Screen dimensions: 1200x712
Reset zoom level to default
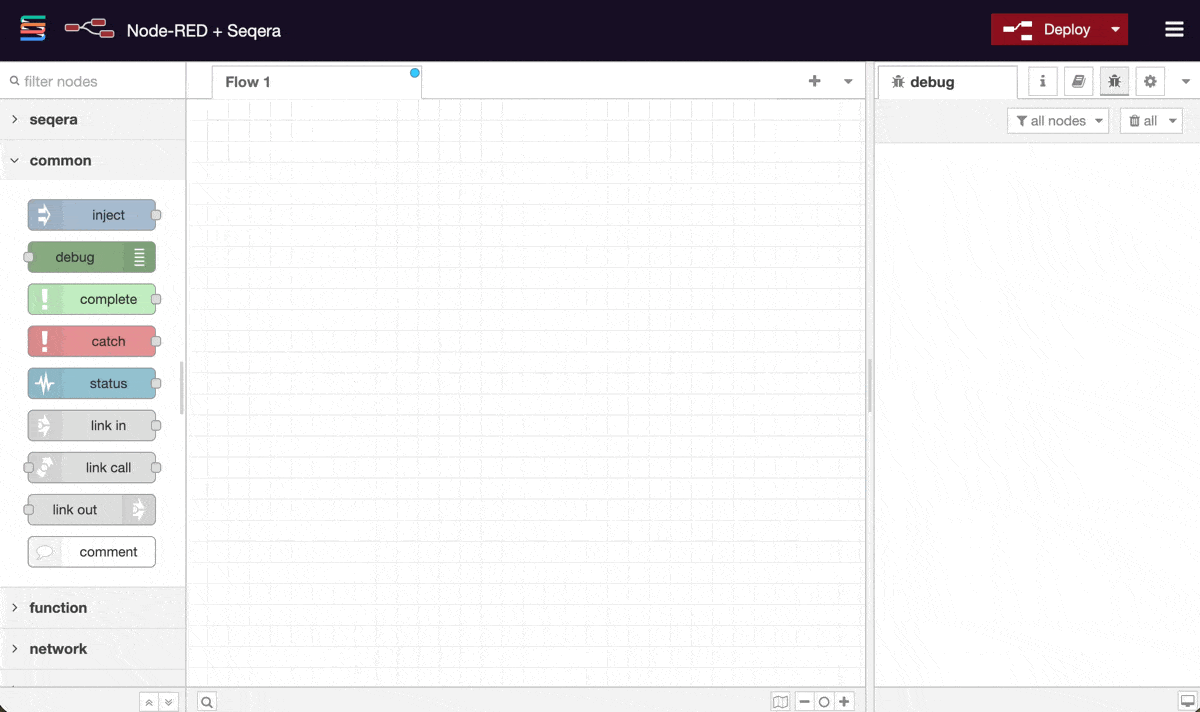(x=824, y=702)
